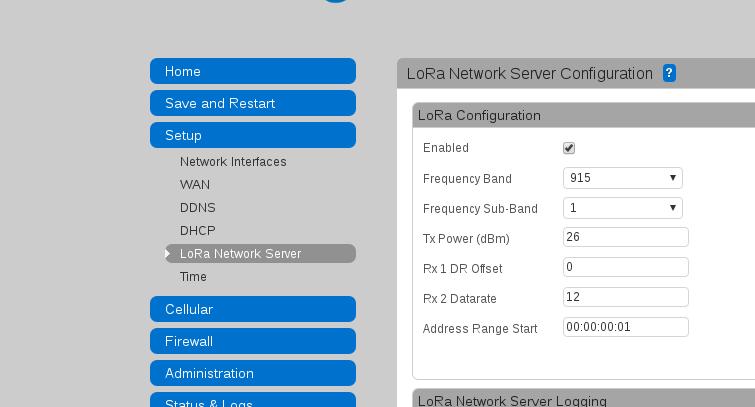Go to the Home menu

coord(253,71)
